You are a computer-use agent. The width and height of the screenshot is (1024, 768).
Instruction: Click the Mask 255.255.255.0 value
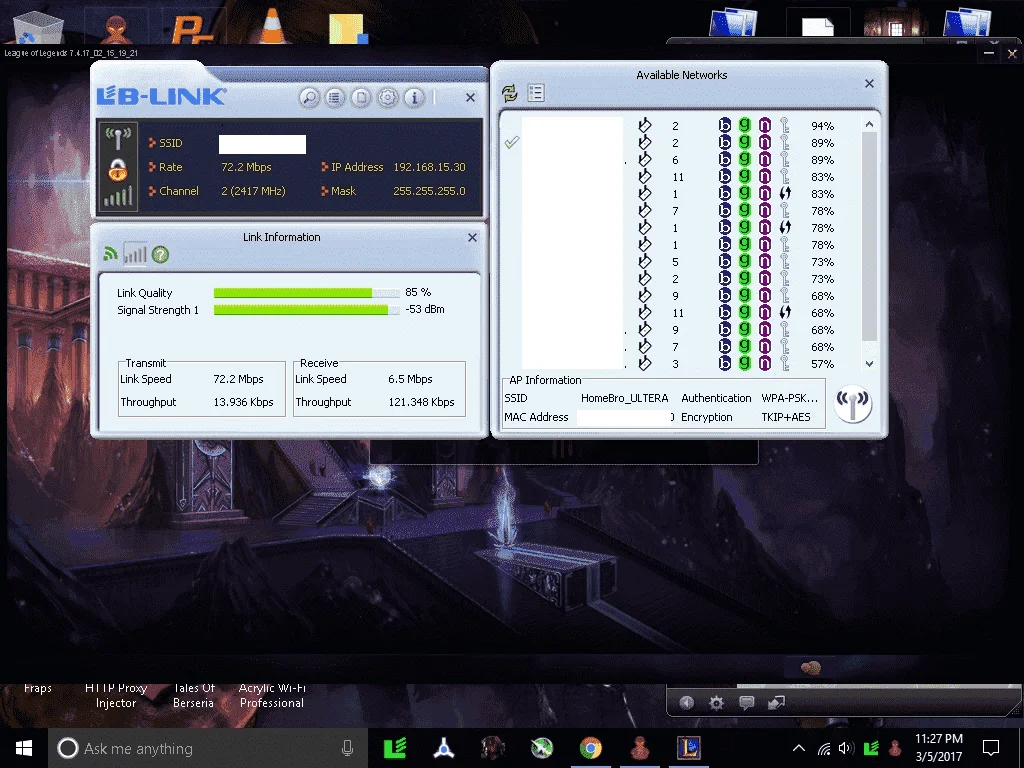coord(429,191)
